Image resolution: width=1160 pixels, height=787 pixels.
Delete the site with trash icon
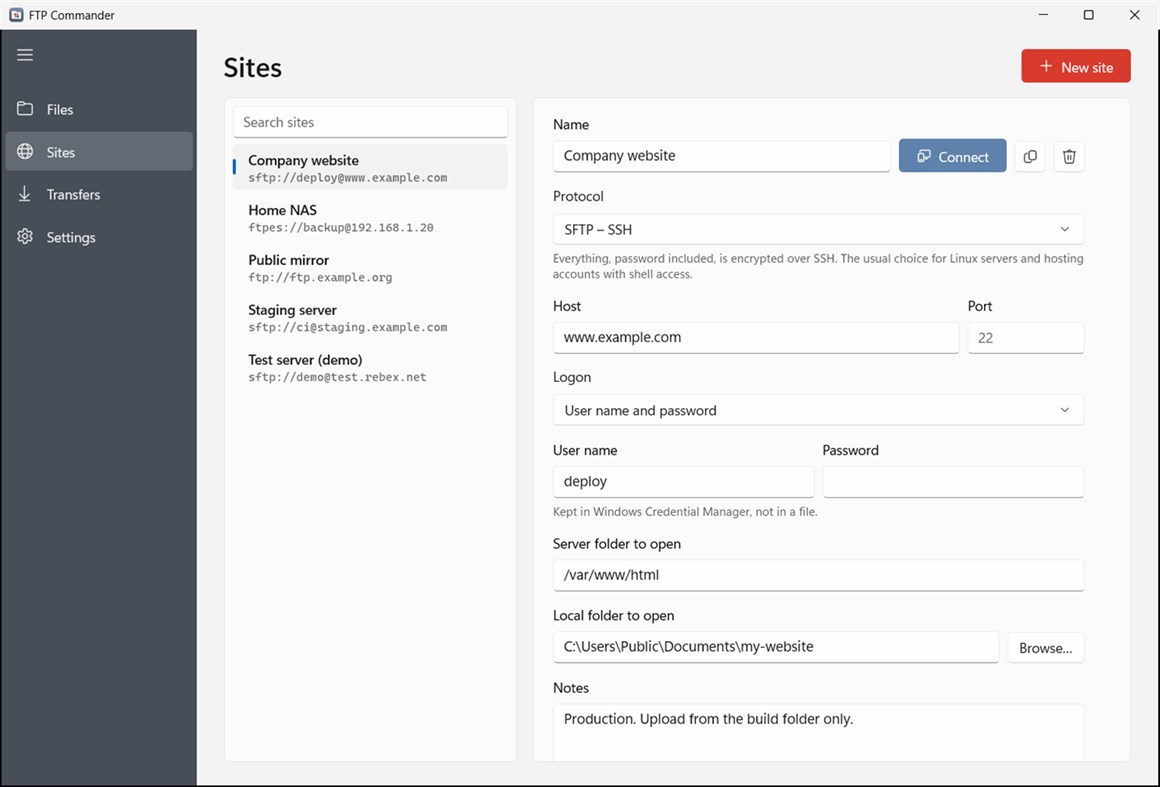click(1069, 157)
